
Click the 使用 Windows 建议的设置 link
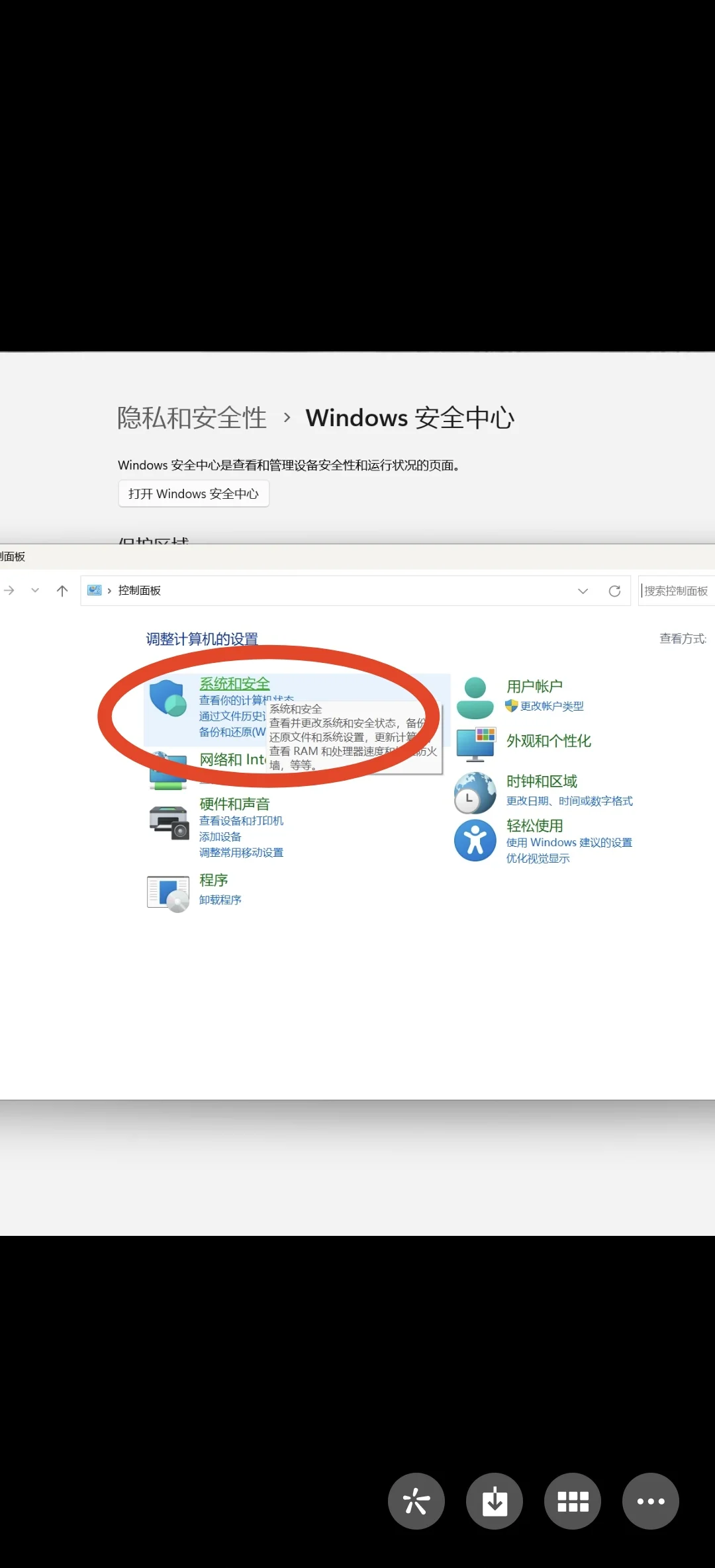pos(569,842)
